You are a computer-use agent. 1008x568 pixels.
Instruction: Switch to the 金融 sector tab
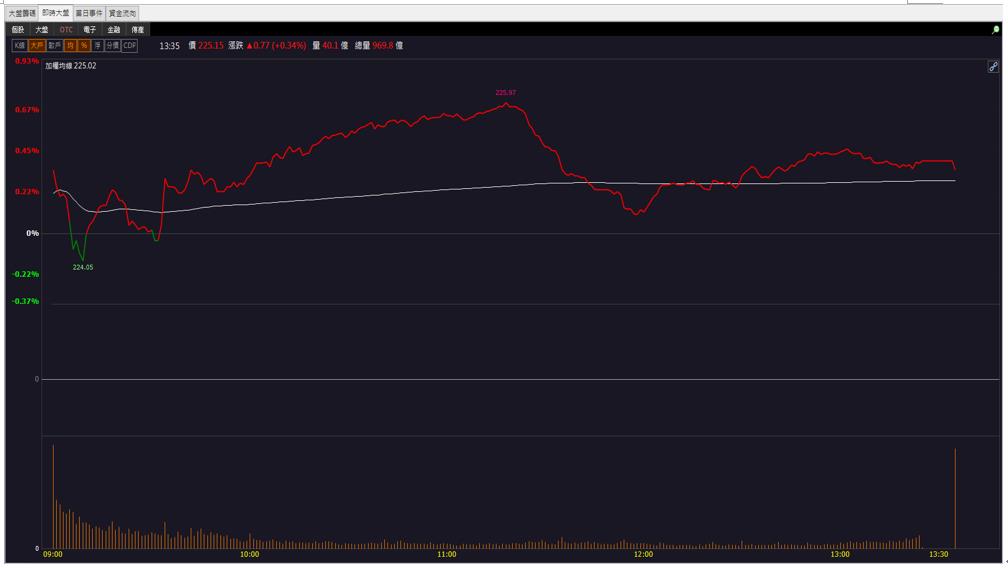(114, 30)
